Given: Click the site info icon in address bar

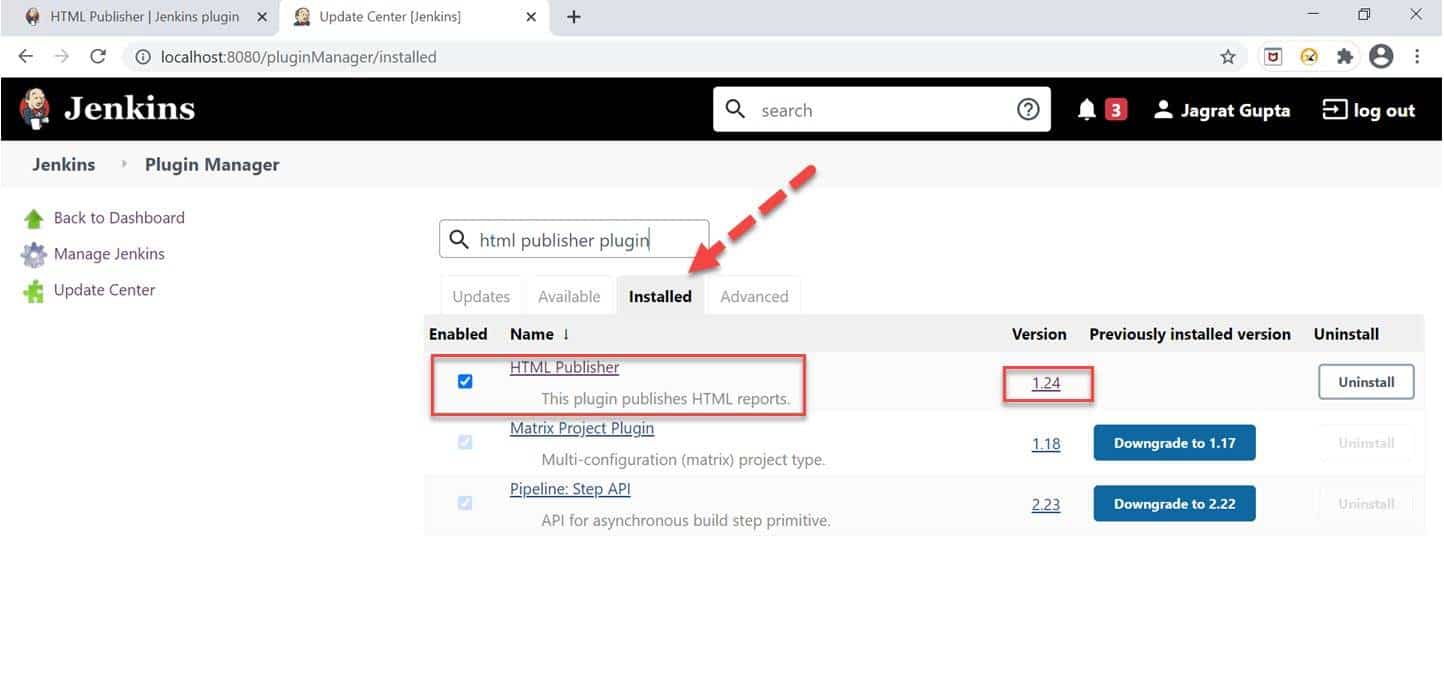Looking at the screenshot, I should [x=141, y=57].
